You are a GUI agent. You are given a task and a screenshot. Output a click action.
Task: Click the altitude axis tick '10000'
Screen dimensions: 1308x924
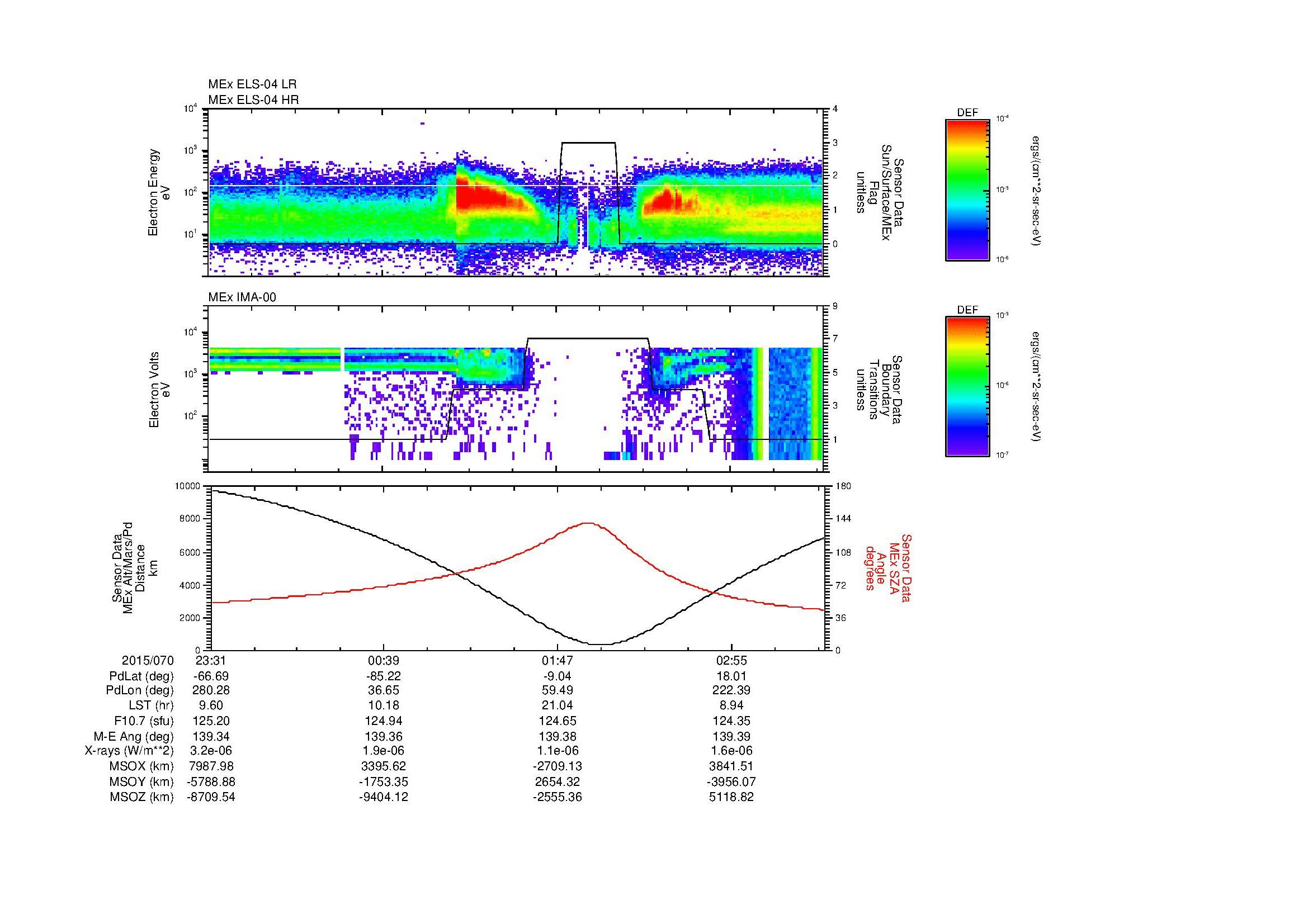187,486
